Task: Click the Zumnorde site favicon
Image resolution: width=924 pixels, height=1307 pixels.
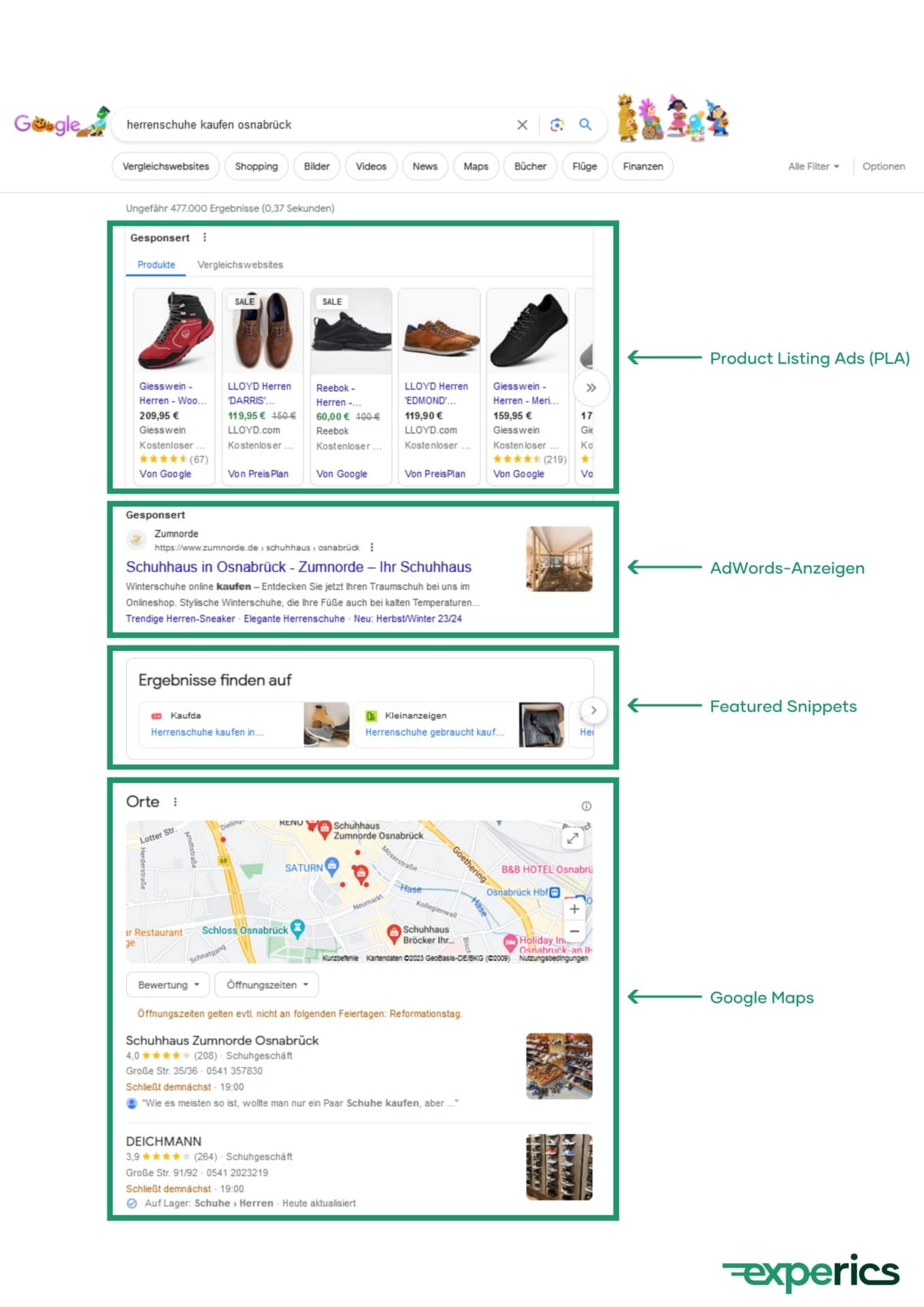Action: point(137,540)
